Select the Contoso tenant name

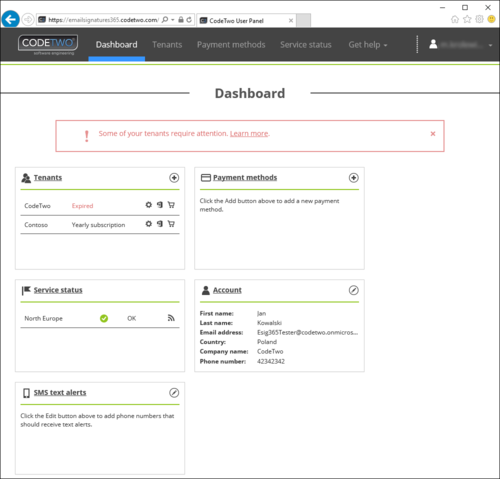point(36,225)
